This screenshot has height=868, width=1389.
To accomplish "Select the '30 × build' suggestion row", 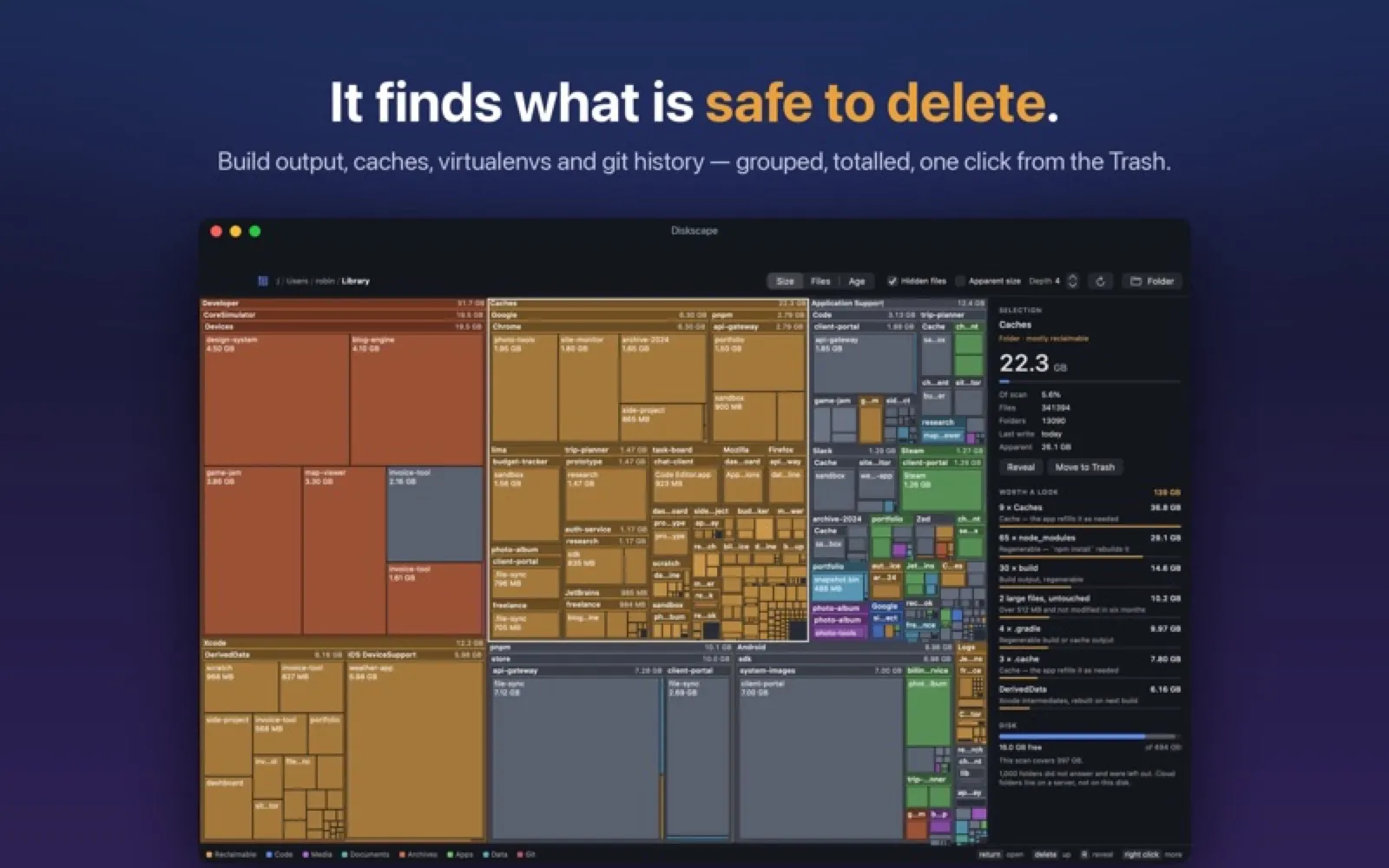I will tap(1089, 575).
